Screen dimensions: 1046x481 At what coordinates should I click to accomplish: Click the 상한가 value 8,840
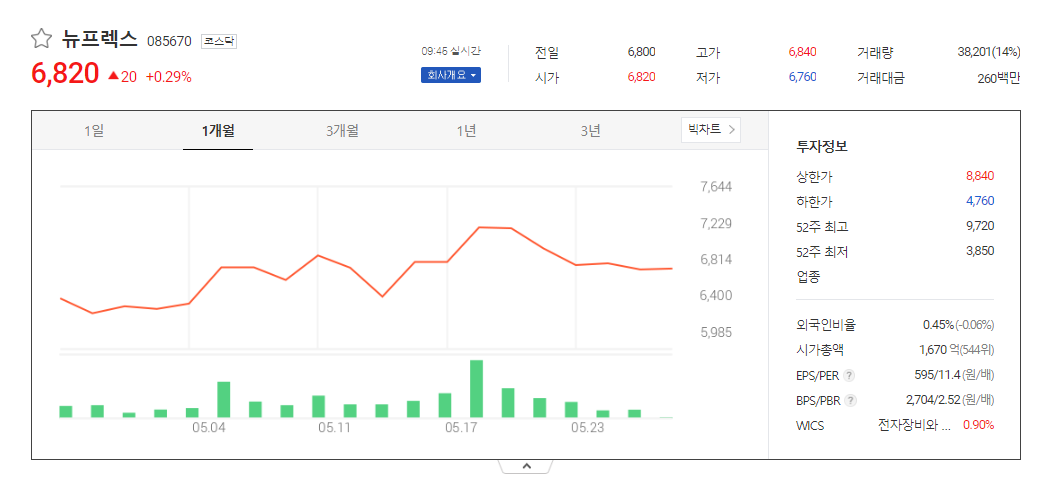pyautogui.click(x=980, y=176)
